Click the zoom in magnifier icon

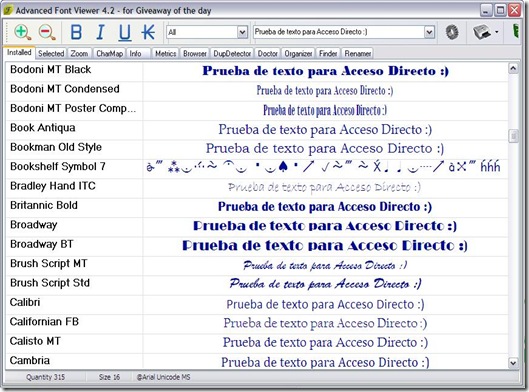23,32
